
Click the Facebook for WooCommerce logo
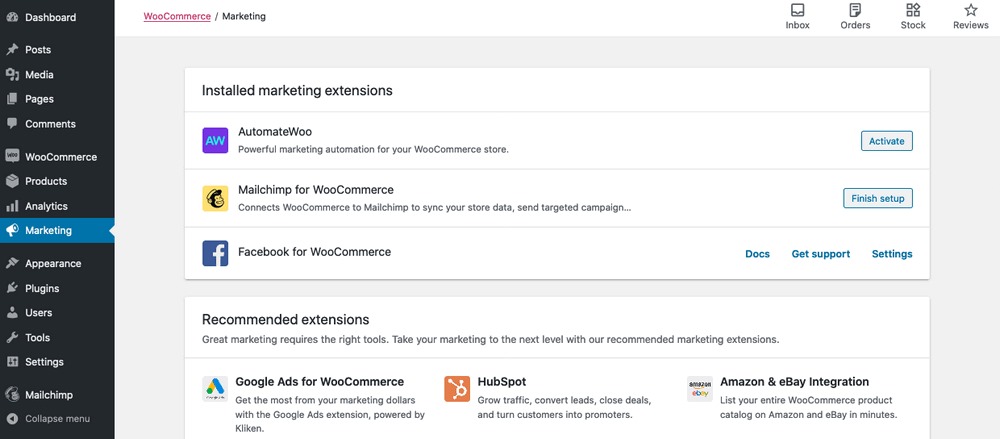point(215,253)
